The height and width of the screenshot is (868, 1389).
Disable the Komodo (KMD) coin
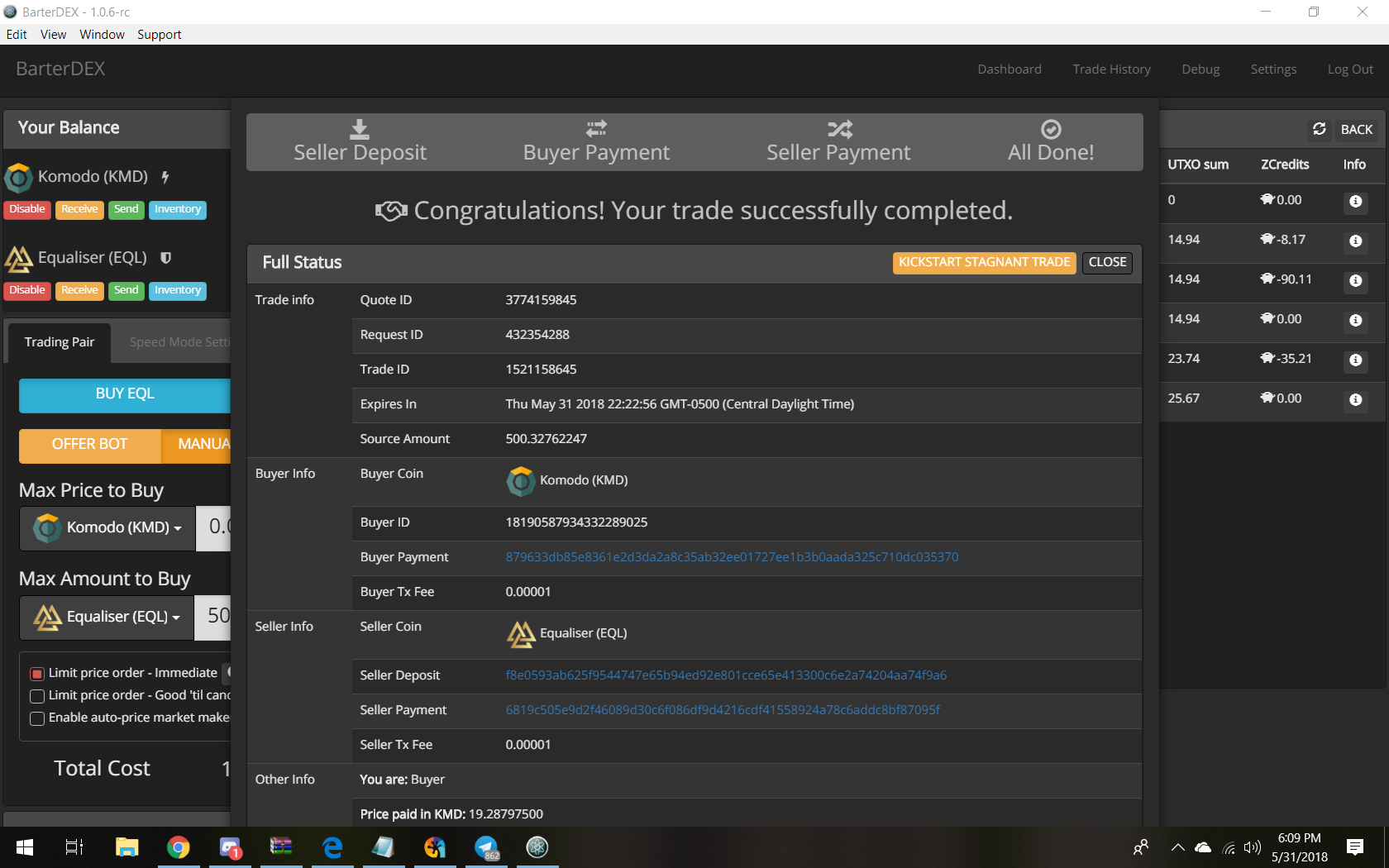[27, 210]
